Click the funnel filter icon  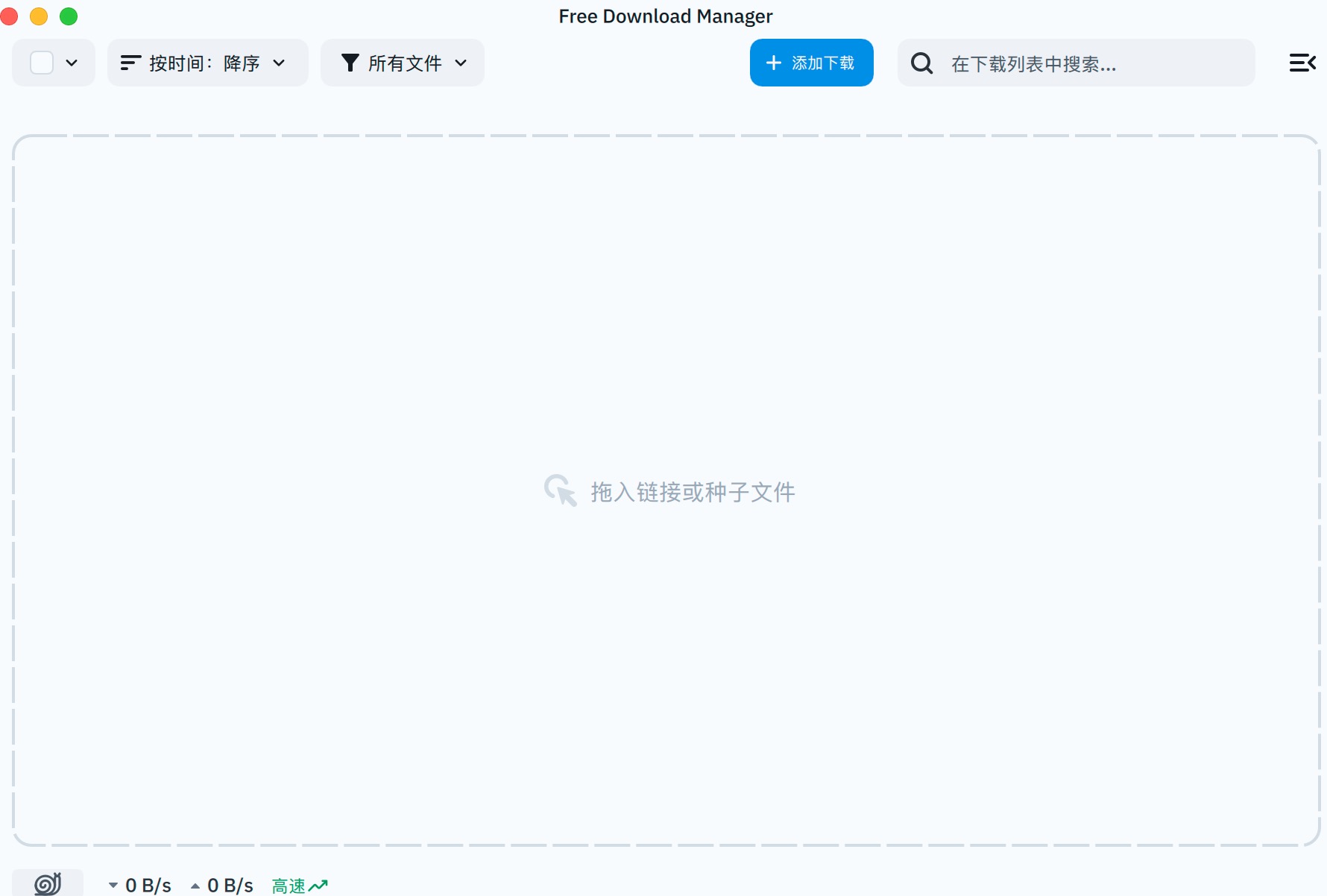(350, 63)
